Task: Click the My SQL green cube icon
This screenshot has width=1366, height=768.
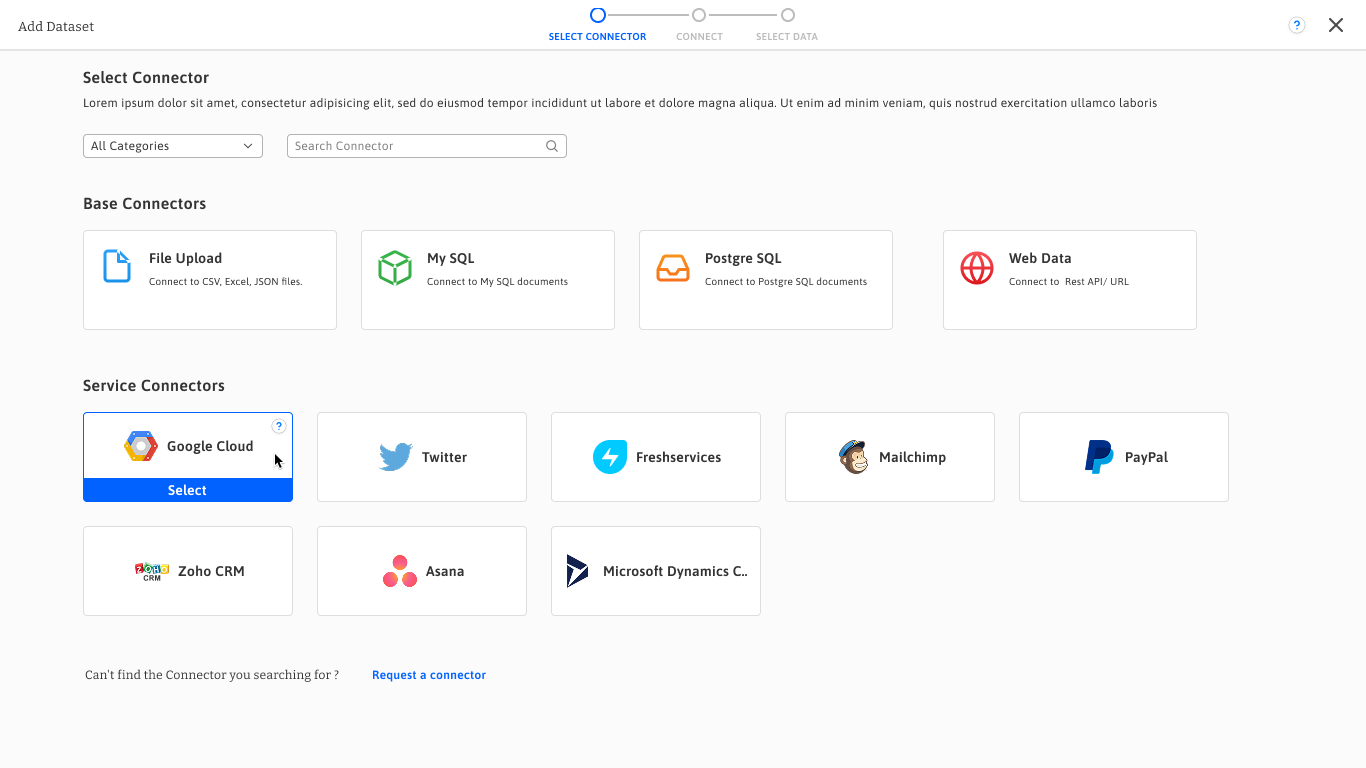Action: pyautogui.click(x=395, y=268)
